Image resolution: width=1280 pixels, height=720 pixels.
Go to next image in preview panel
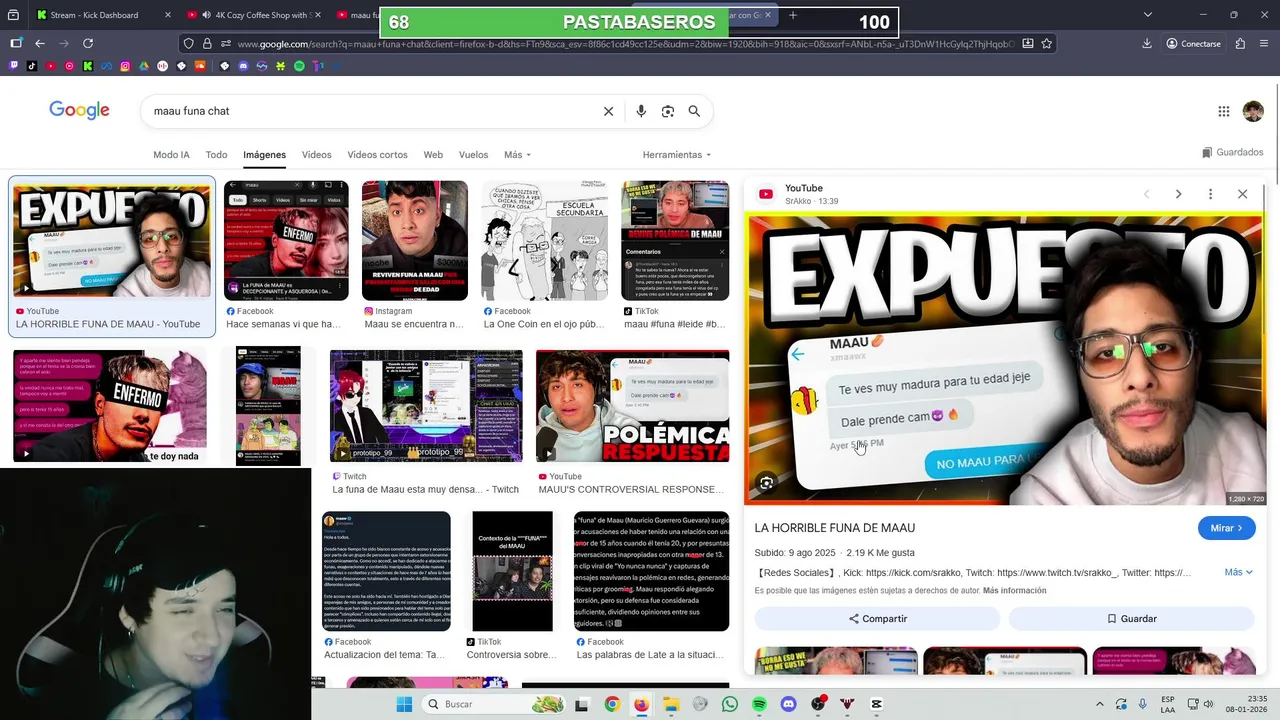click(1178, 194)
